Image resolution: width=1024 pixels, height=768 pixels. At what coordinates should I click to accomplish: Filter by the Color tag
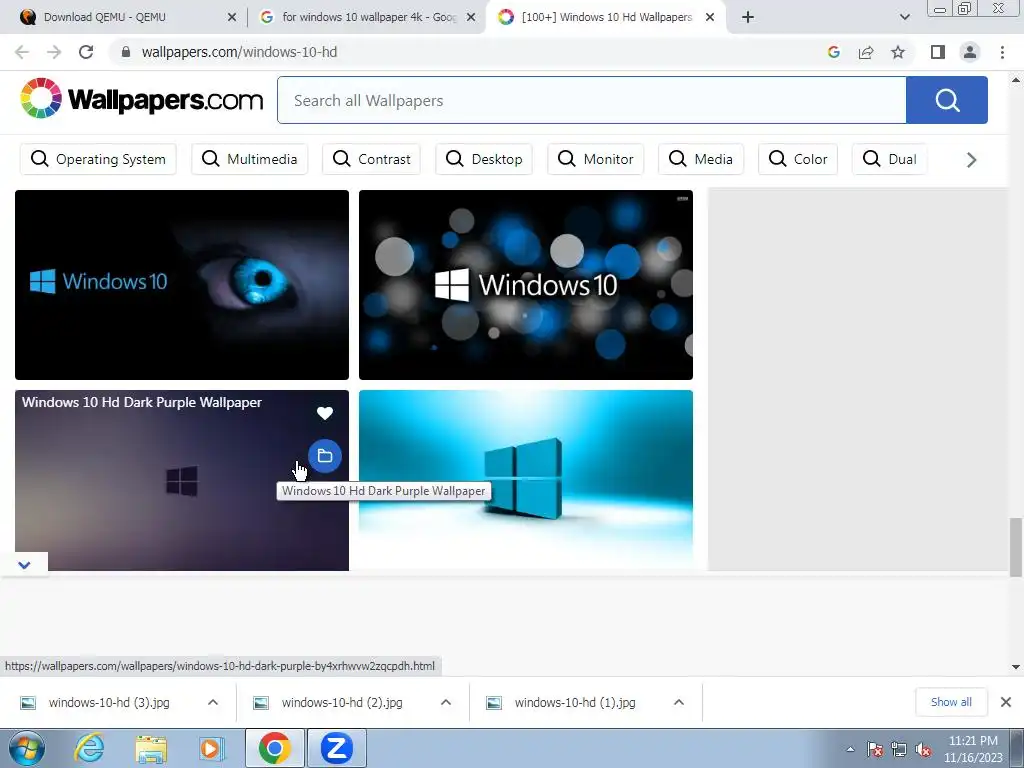pos(797,159)
